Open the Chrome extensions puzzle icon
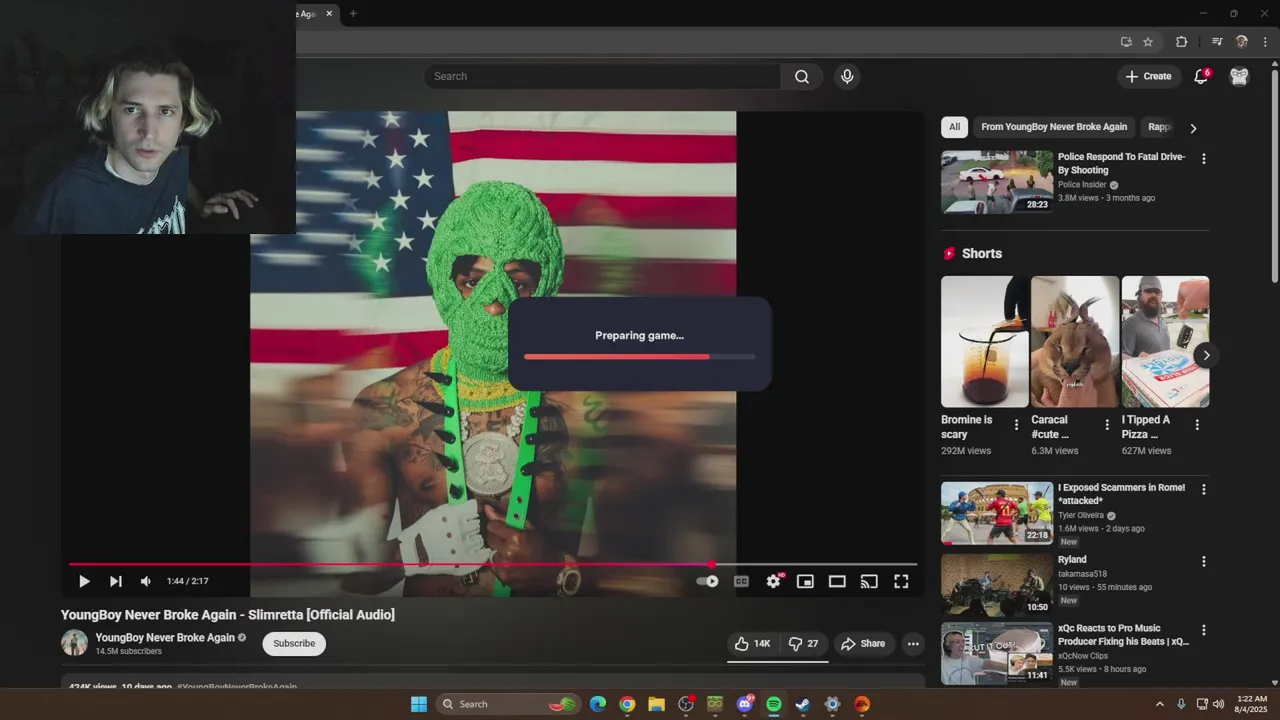Screen dimensions: 1280x720 tap(1181, 42)
